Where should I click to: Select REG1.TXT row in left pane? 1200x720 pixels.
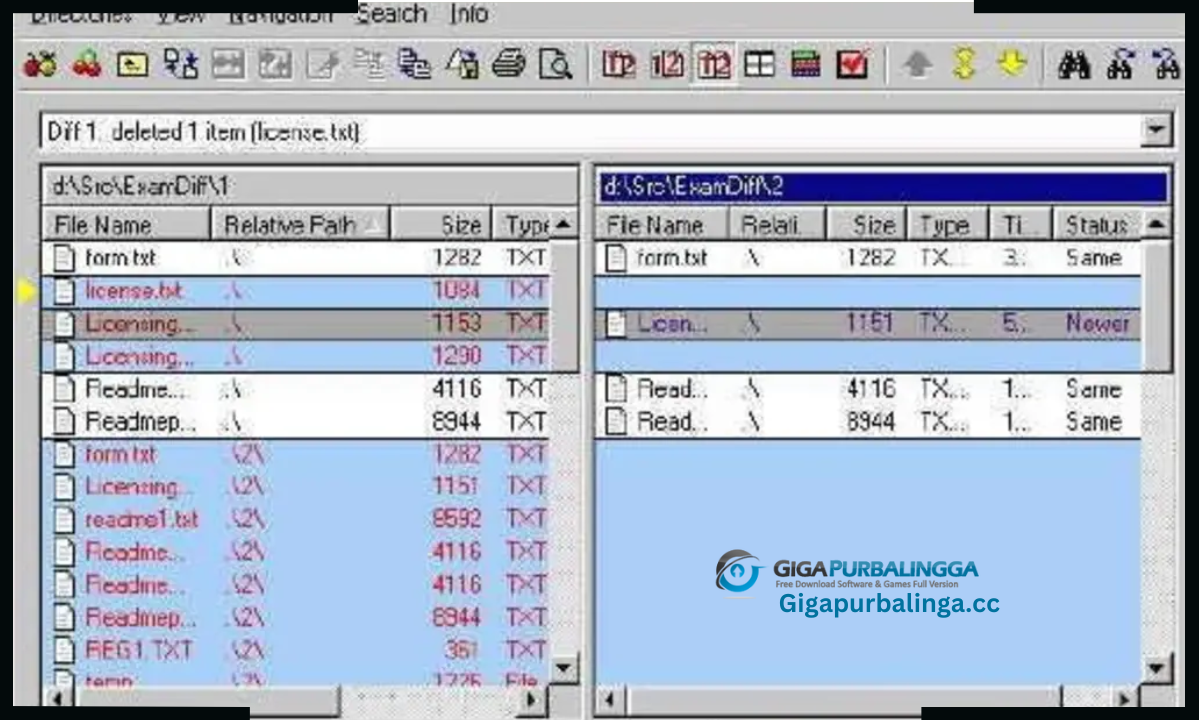click(296, 651)
